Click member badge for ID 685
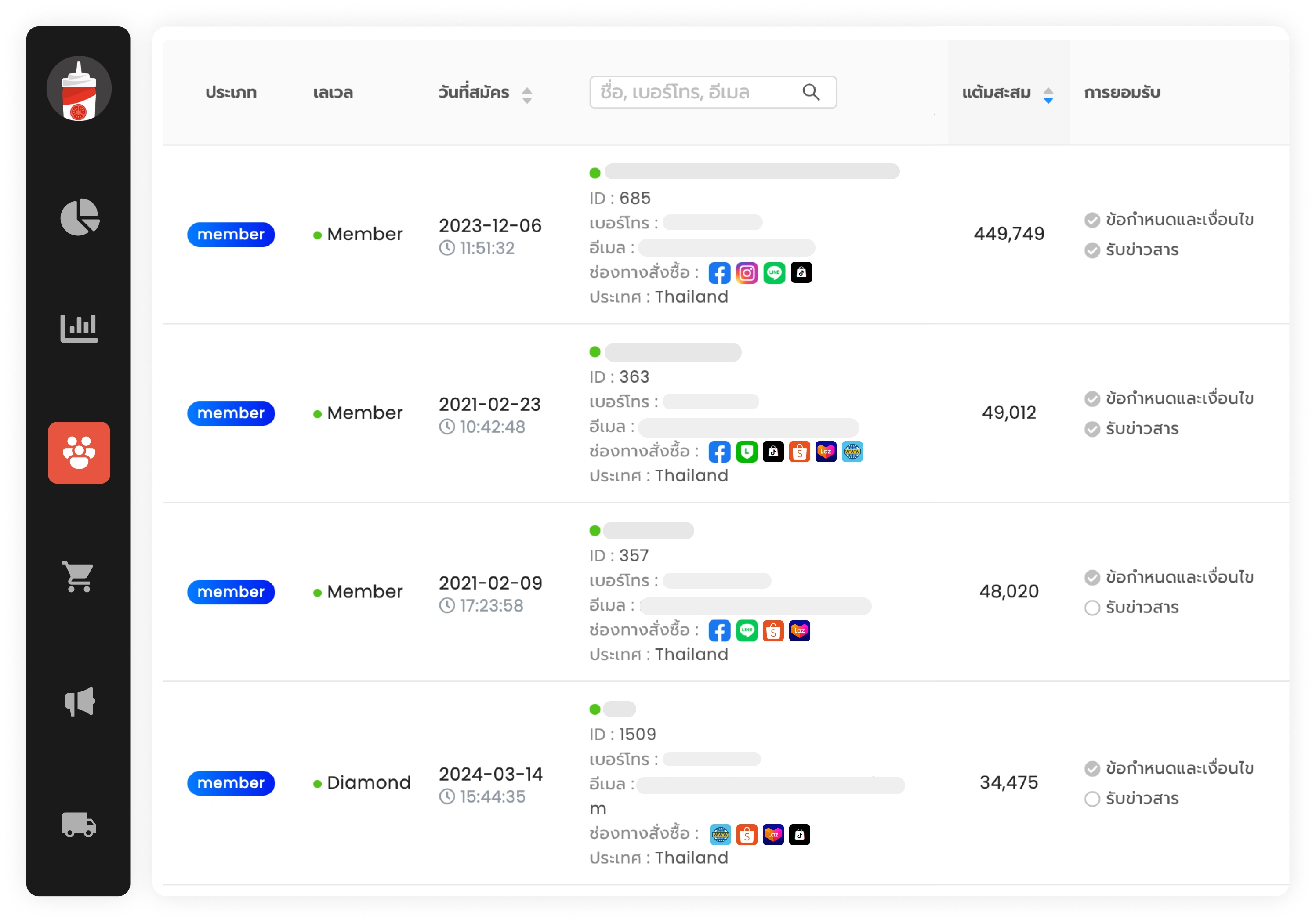1316x923 pixels. pyautogui.click(x=231, y=234)
